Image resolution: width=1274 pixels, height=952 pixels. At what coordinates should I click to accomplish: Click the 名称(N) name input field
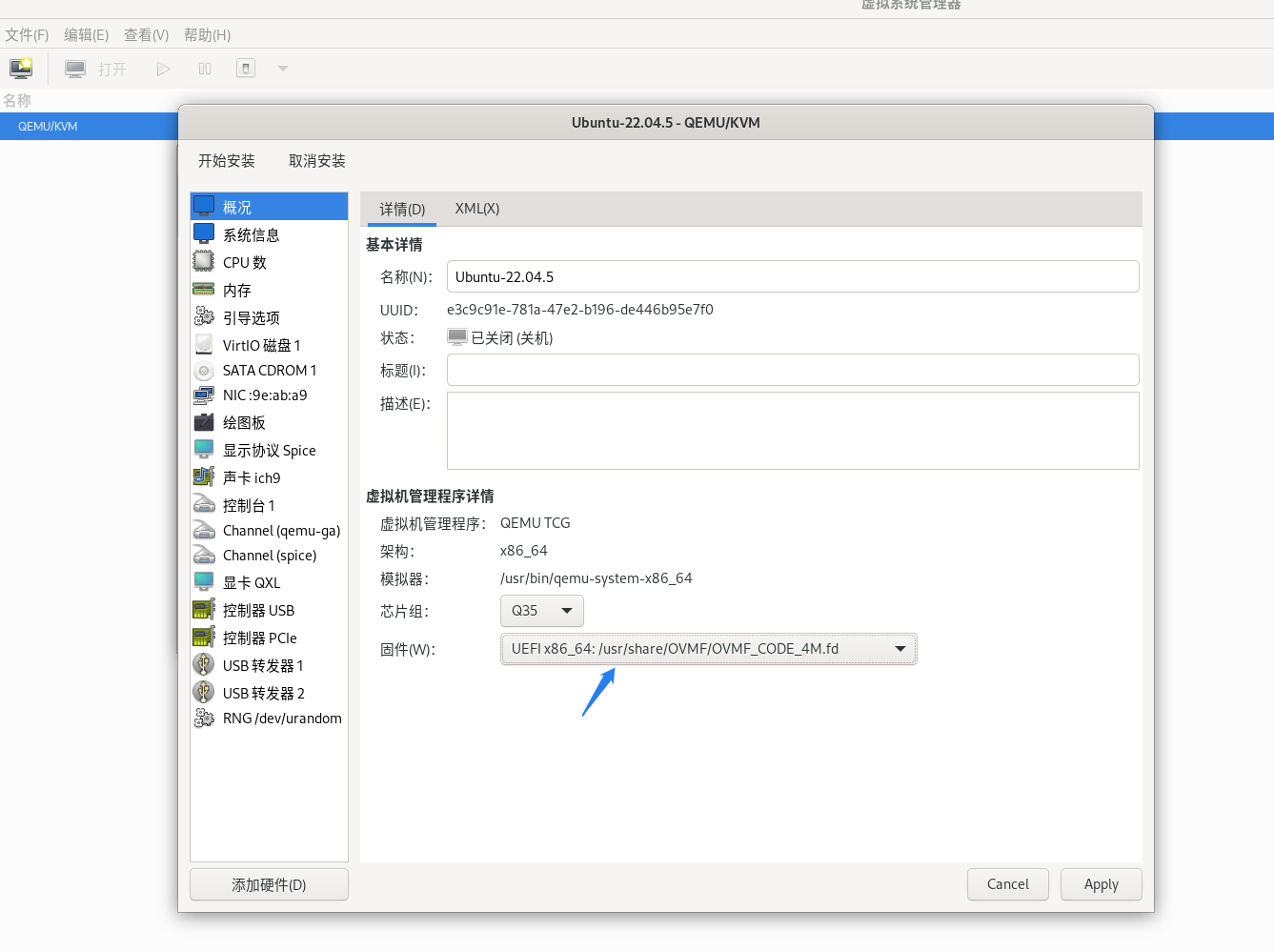click(792, 277)
